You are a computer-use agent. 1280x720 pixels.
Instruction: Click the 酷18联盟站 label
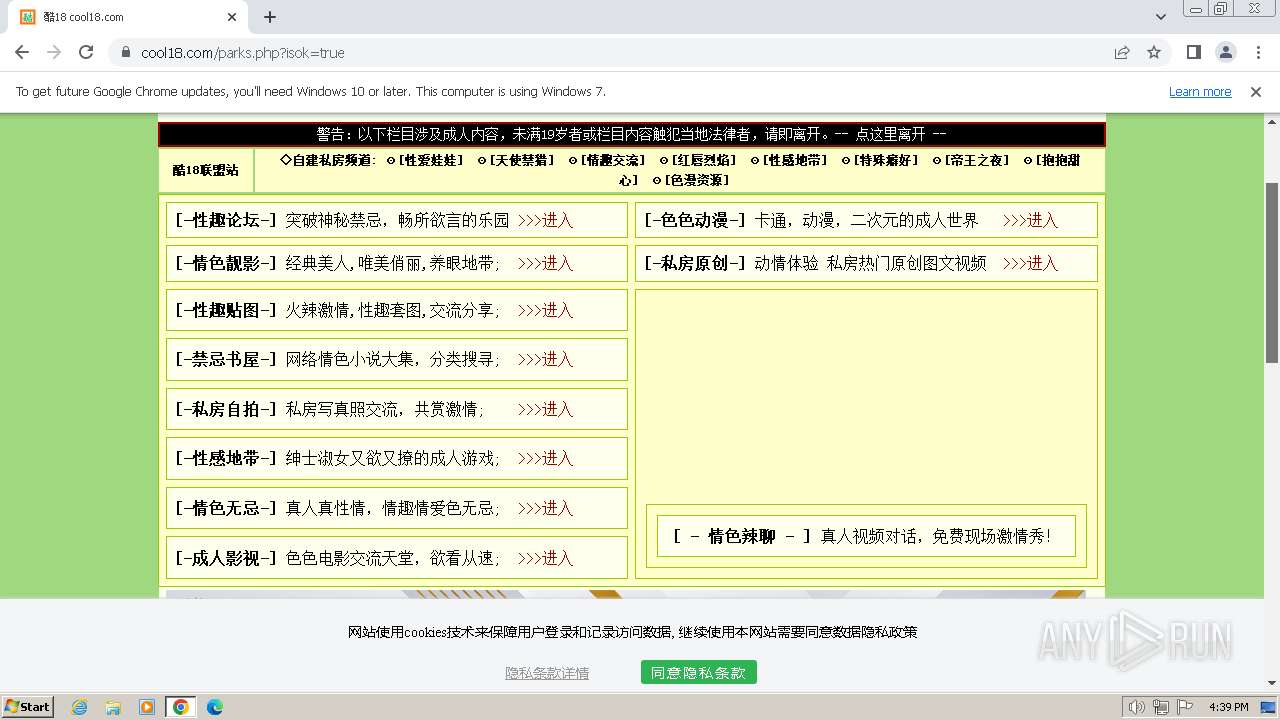coord(206,170)
